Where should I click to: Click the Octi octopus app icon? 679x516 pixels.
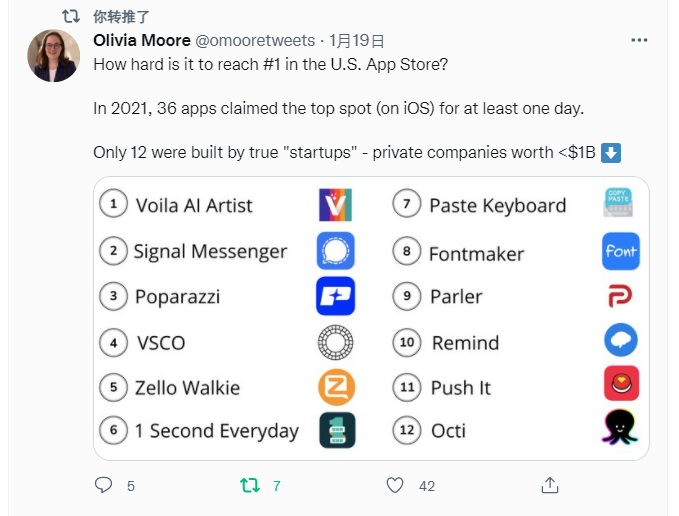coord(621,428)
